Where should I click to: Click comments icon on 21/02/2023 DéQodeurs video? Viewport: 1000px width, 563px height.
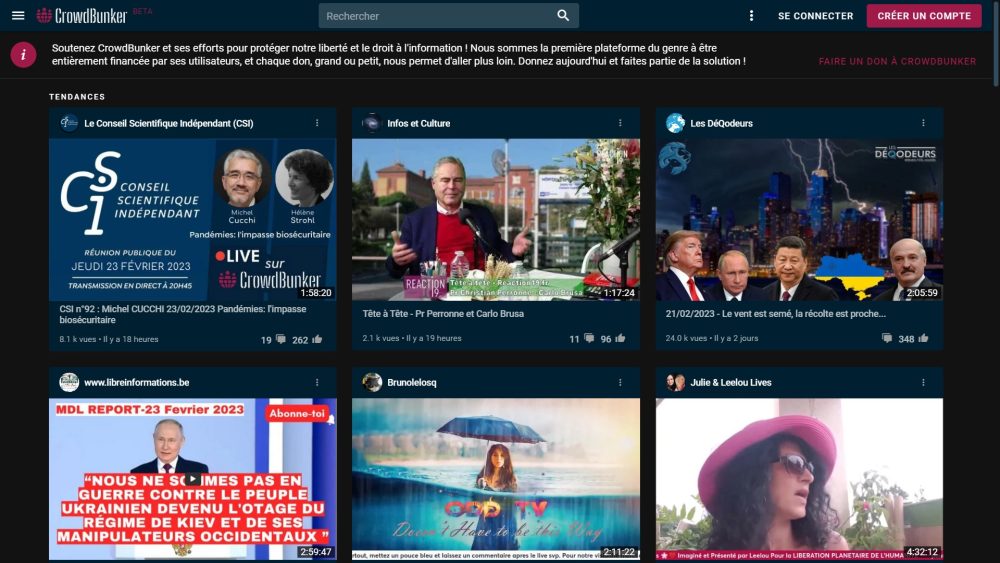886,338
